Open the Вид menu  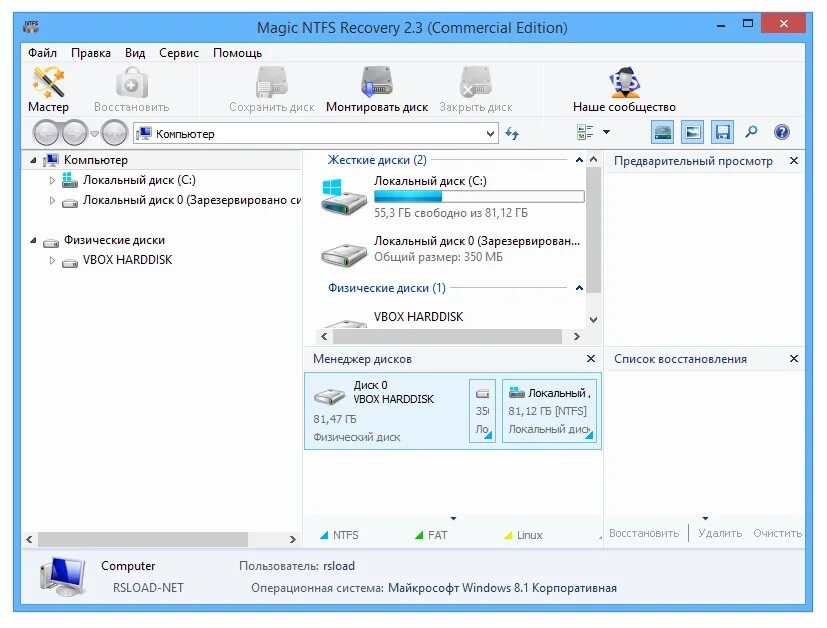[x=135, y=53]
